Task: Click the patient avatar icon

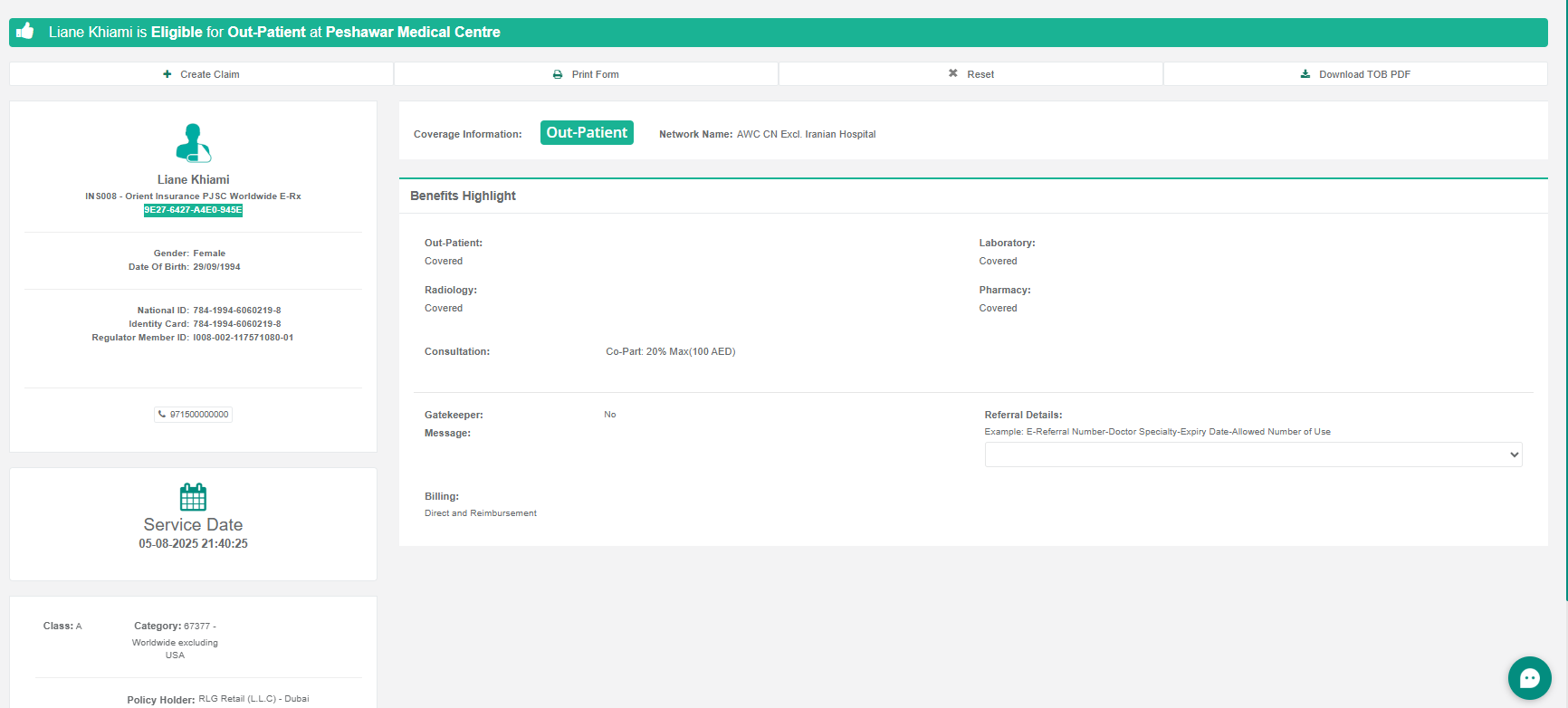Action: [193, 143]
